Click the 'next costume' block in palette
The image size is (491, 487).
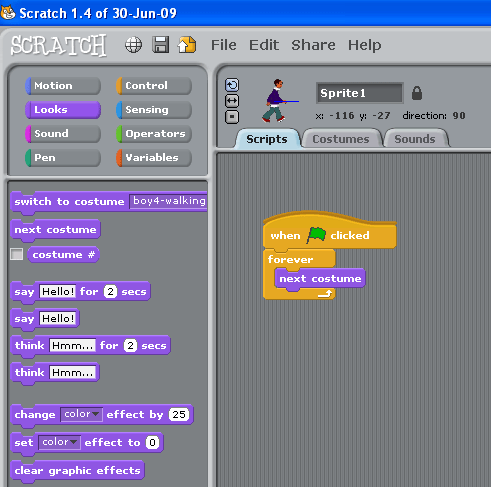tap(55, 230)
